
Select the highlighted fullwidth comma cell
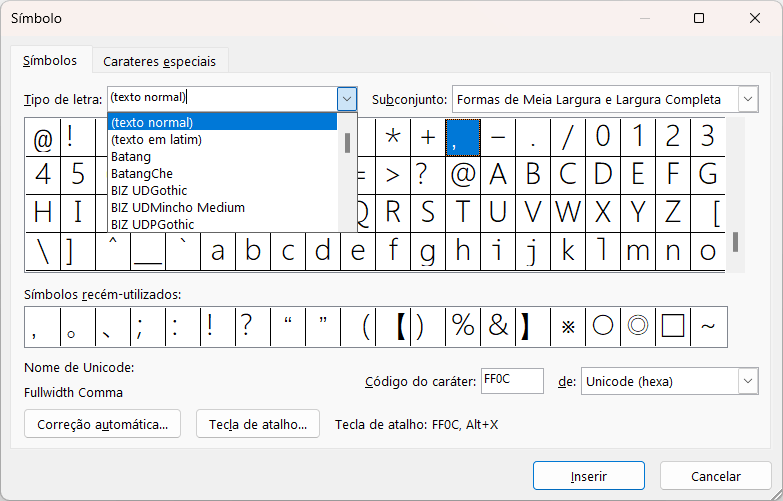(x=463, y=137)
